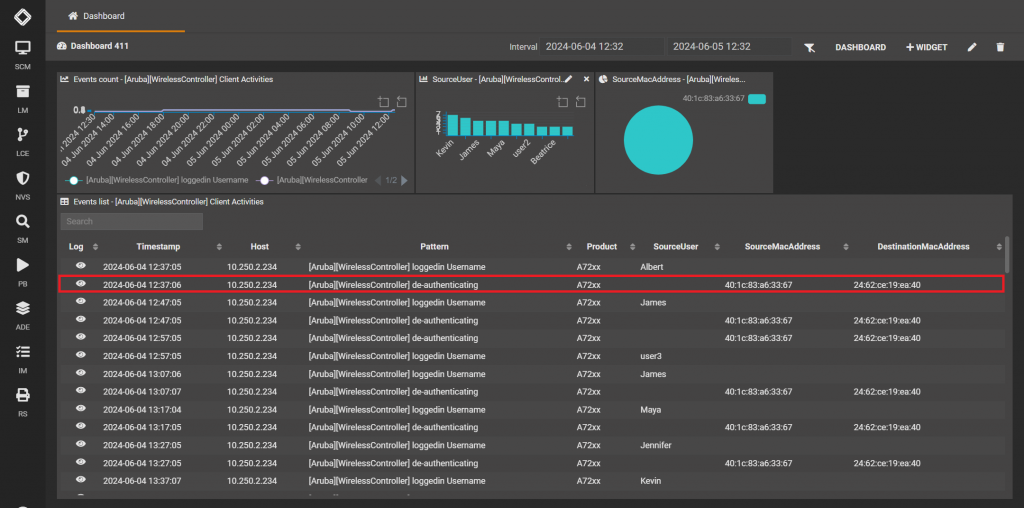Edit dashboard with the pencil icon
This screenshot has width=1024, height=508.
972,47
